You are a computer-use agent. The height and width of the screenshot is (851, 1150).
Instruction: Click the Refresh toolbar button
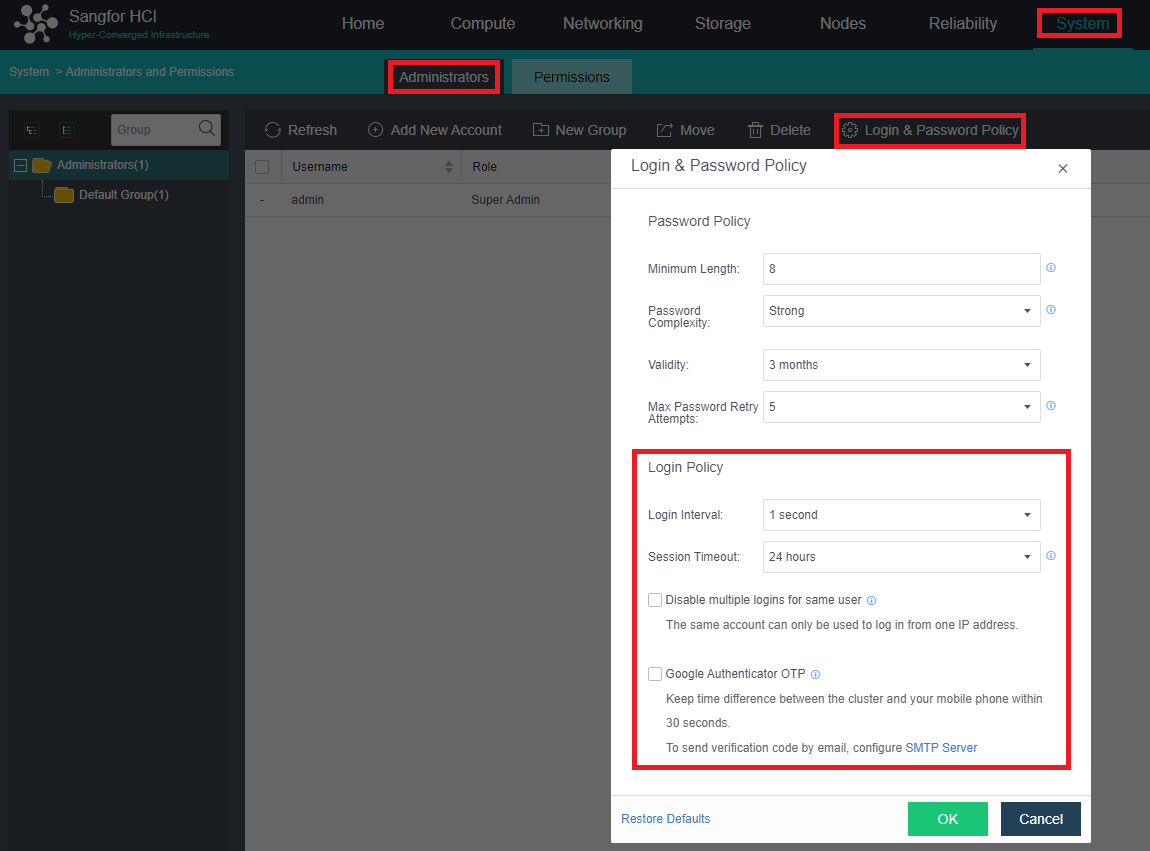(301, 130)
